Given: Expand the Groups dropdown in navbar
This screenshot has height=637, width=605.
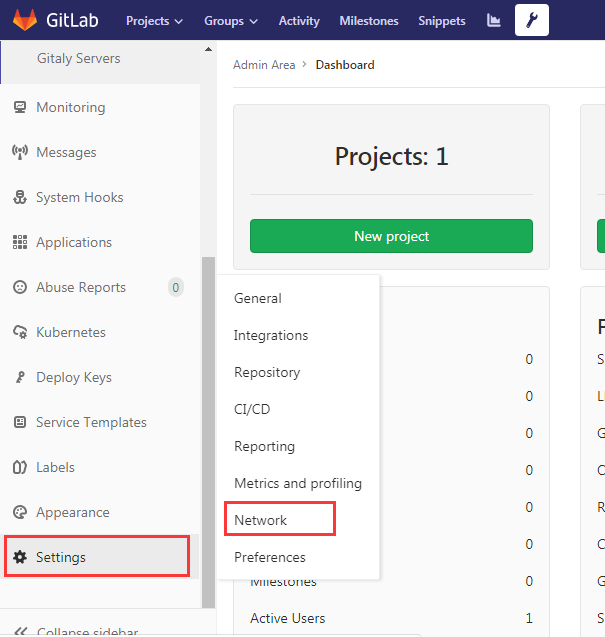Looking at the screenshot, I should pos(231,21).
